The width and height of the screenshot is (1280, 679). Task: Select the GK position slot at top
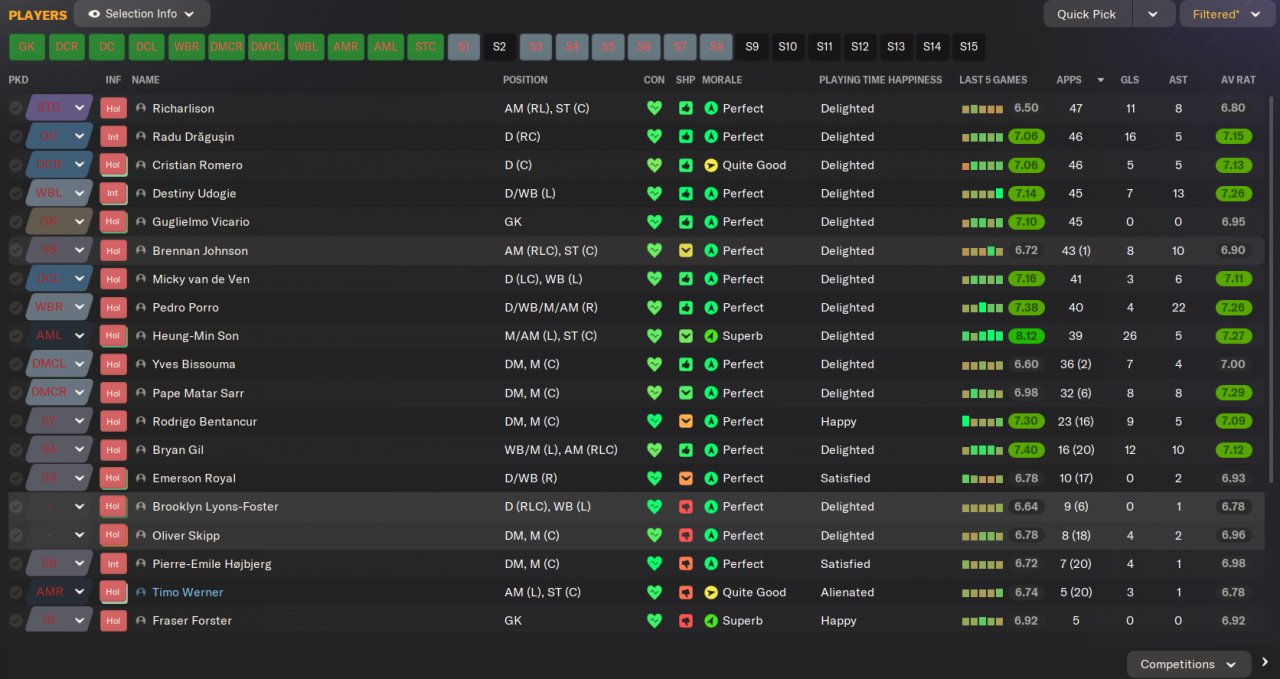pos(27,47)
